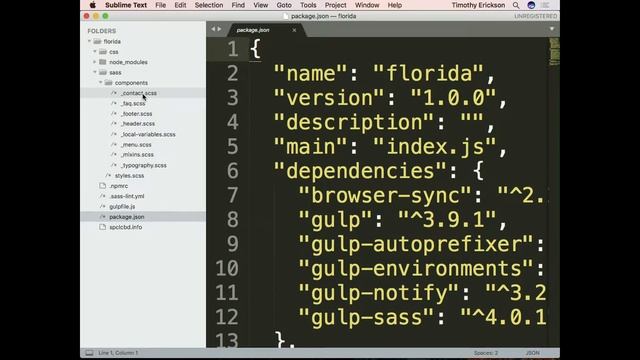The width and height of the screenshot is (640, 360).
Task: Open the Sublime Text application menu
Action: 126,5
